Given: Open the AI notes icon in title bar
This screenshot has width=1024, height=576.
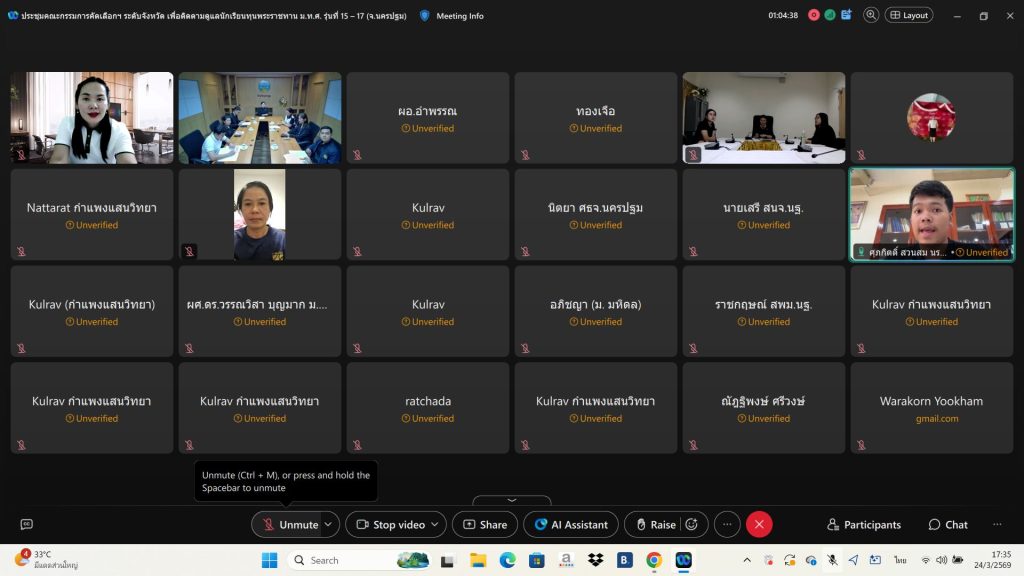Looking at the screenshot, I should click(x=846, y=15).
